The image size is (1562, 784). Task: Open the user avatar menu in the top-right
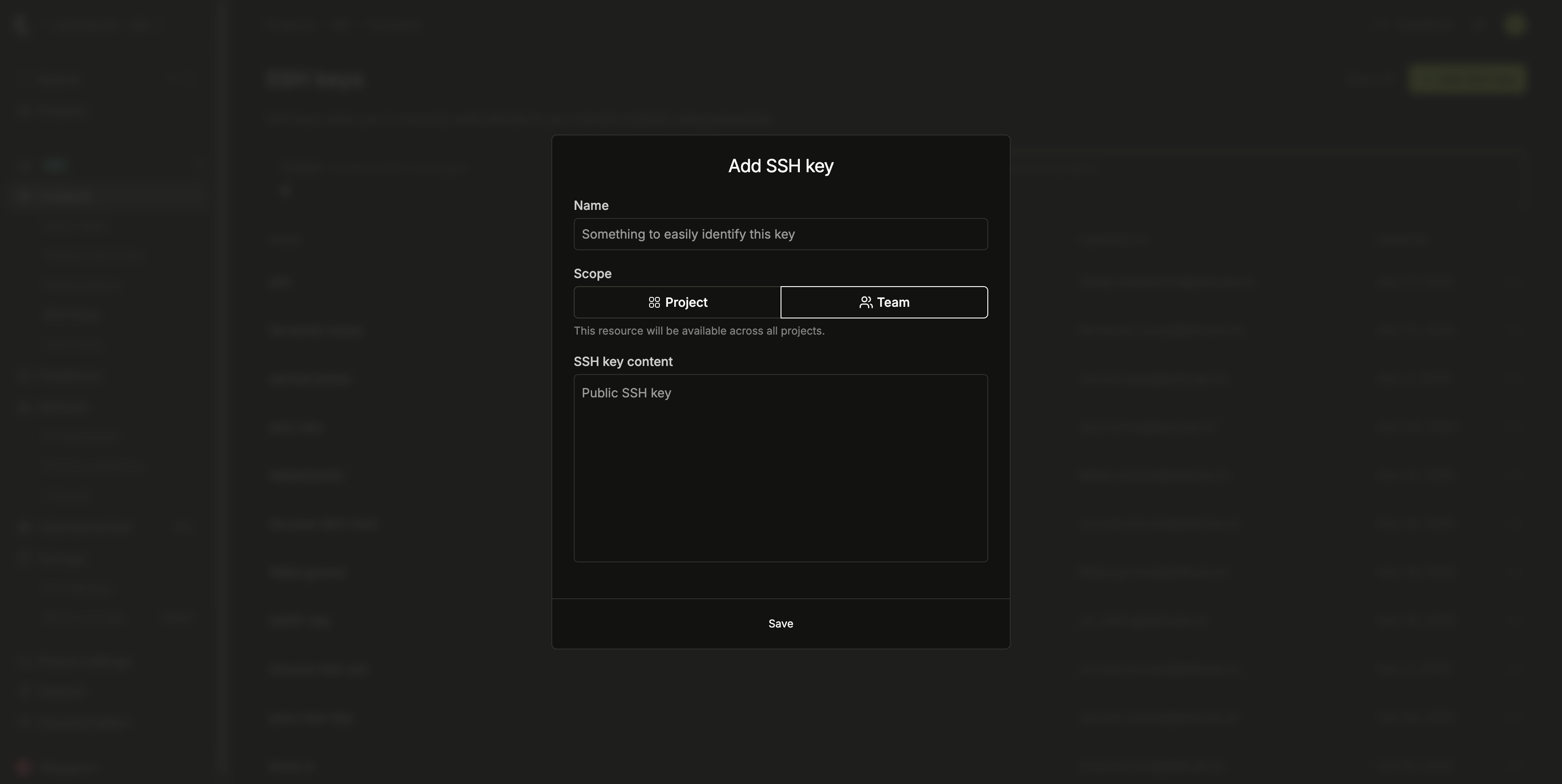pyautogui.click(x=1514, y=26)
